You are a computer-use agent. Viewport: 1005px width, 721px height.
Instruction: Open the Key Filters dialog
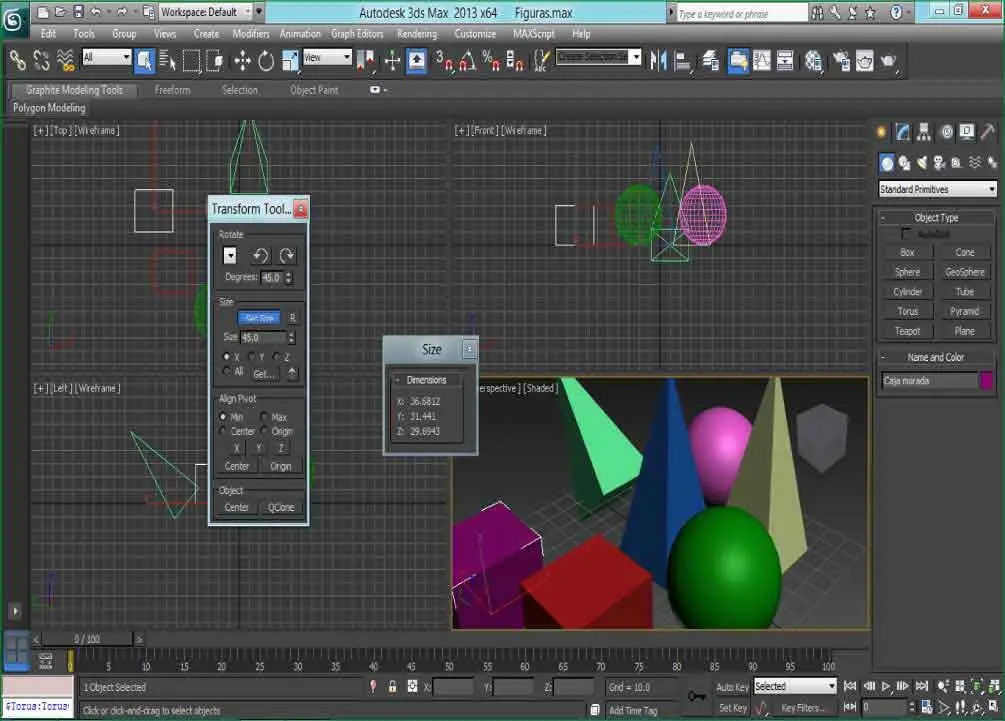coord(800,708)
